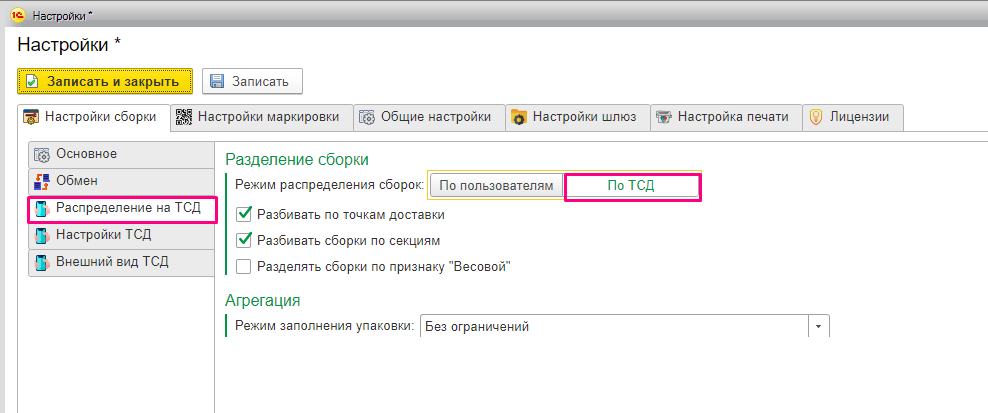Click the floppy disk icon on Записать
The image size is (988, 413).
[x=217, y=81]
